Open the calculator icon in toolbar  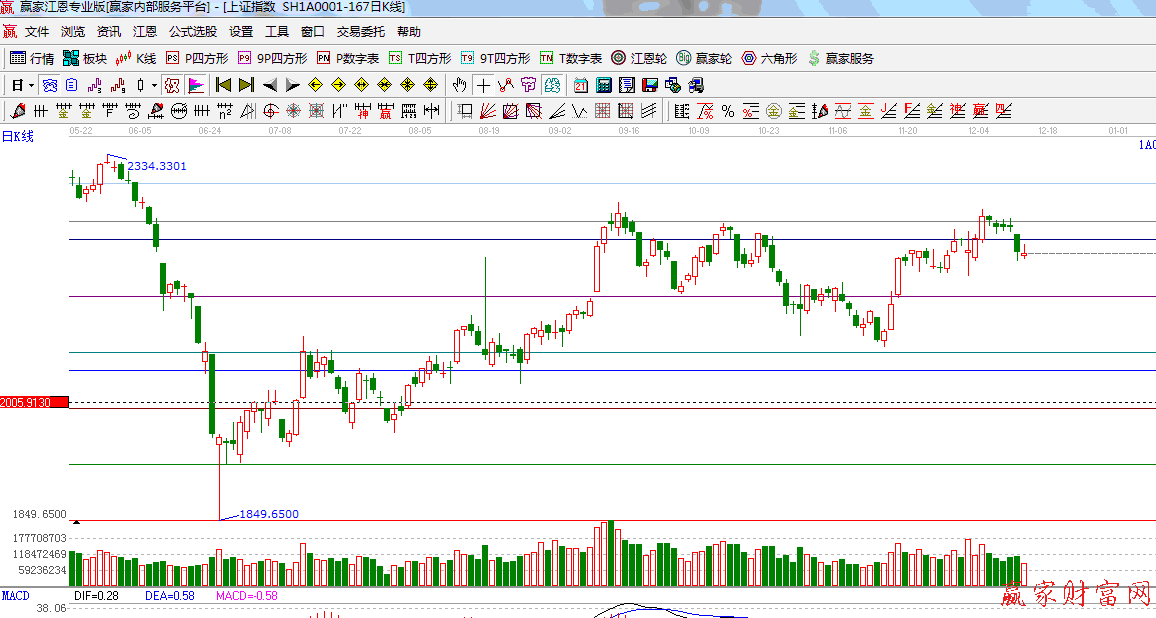(604, 85)
